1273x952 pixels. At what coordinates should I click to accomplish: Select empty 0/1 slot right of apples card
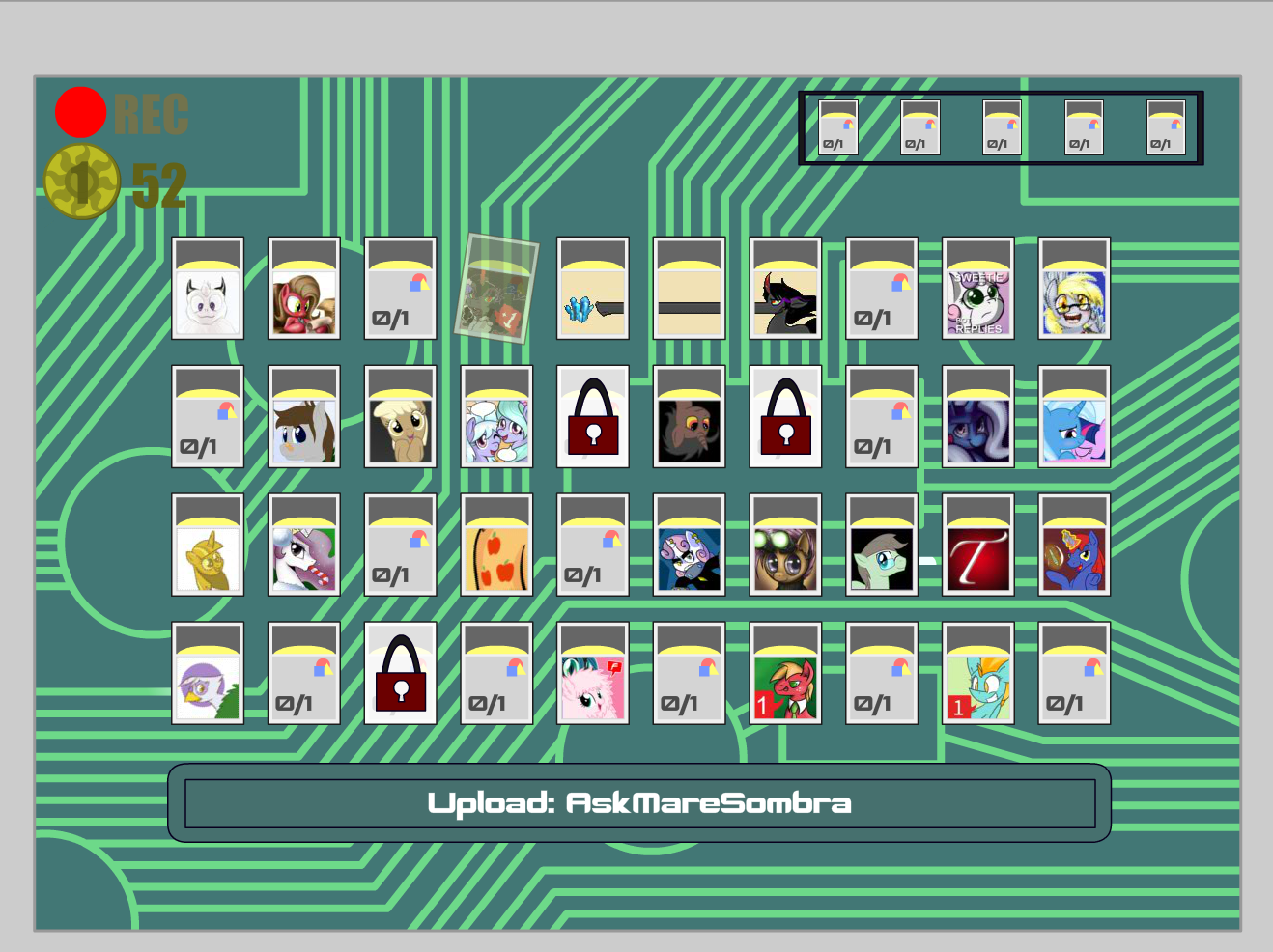(x=593, y=545)
